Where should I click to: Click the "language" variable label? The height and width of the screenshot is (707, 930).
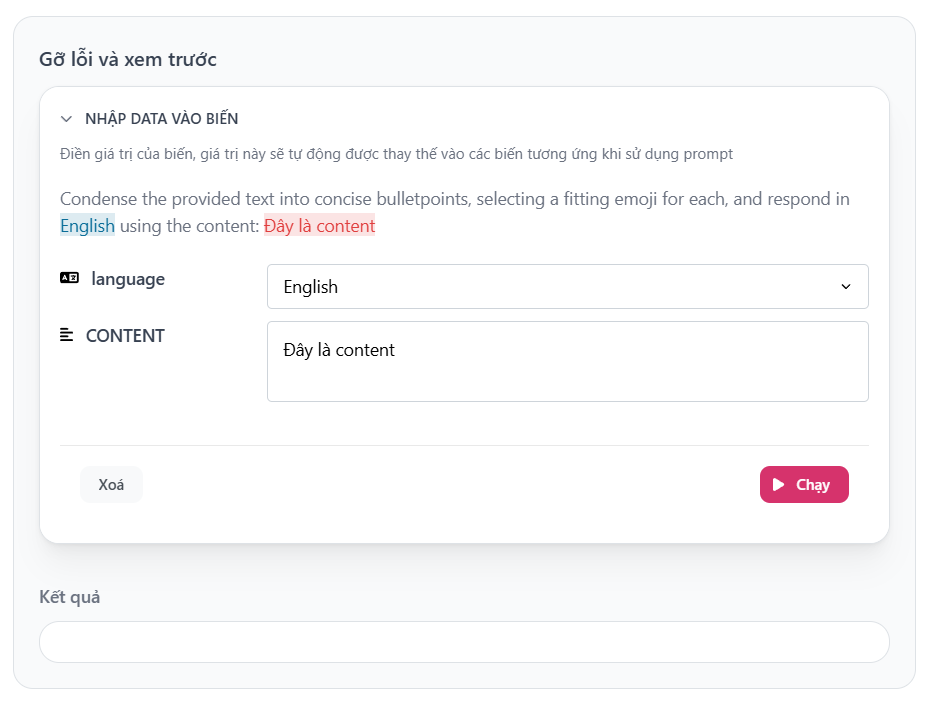128,279
